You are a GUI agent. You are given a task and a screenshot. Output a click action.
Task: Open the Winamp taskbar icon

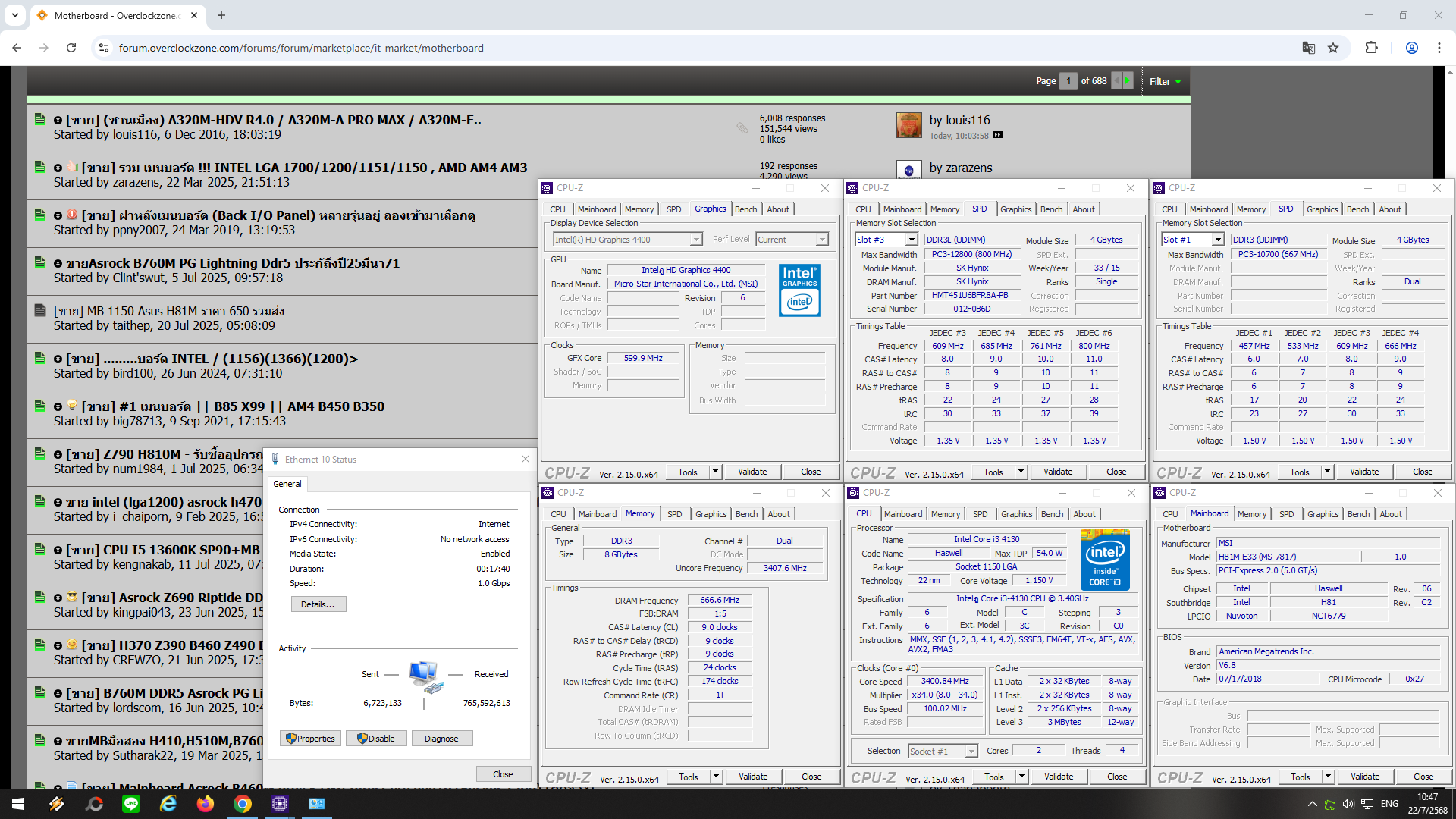click(x=57, y=804)
